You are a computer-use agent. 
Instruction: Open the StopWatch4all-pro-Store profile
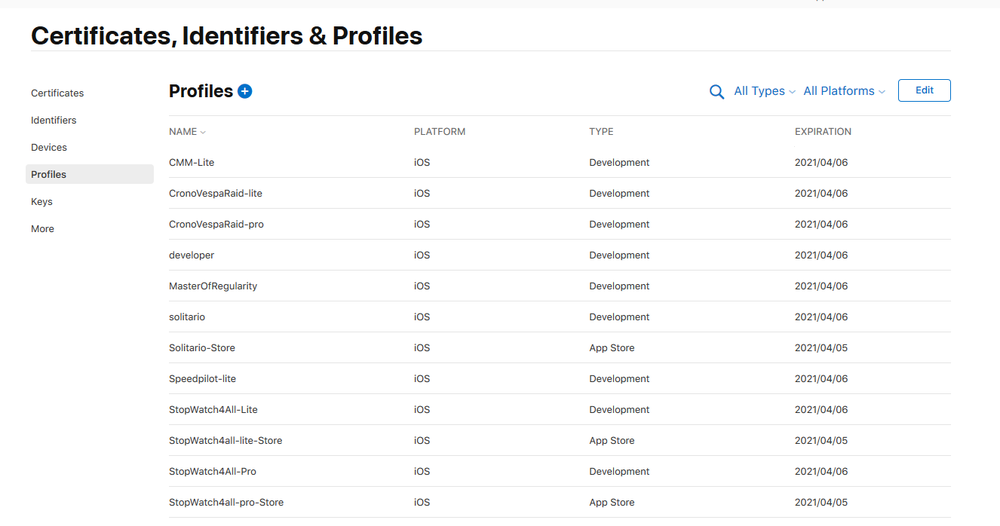559,502
